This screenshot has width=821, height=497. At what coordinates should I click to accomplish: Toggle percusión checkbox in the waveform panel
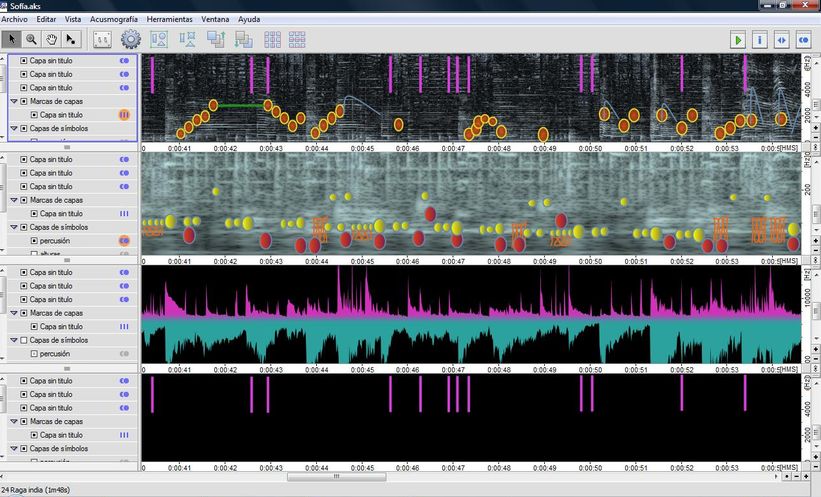(34, 354)
